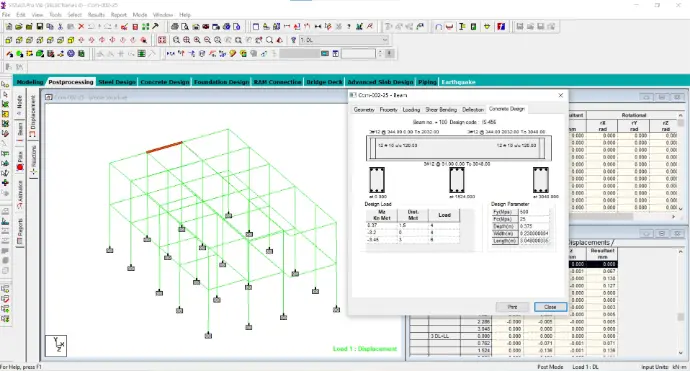
Task: Click the Zoom Window magnifier icon
Action: (176, 40)
